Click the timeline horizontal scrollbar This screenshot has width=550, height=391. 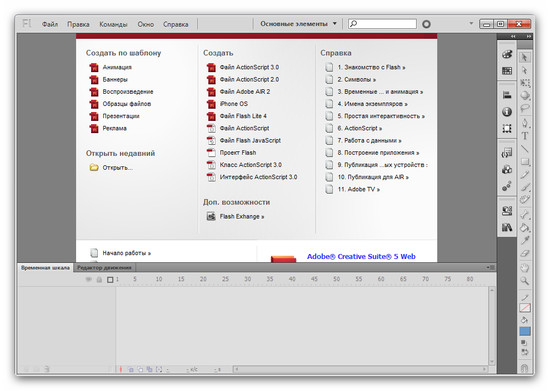pos(361,369)
